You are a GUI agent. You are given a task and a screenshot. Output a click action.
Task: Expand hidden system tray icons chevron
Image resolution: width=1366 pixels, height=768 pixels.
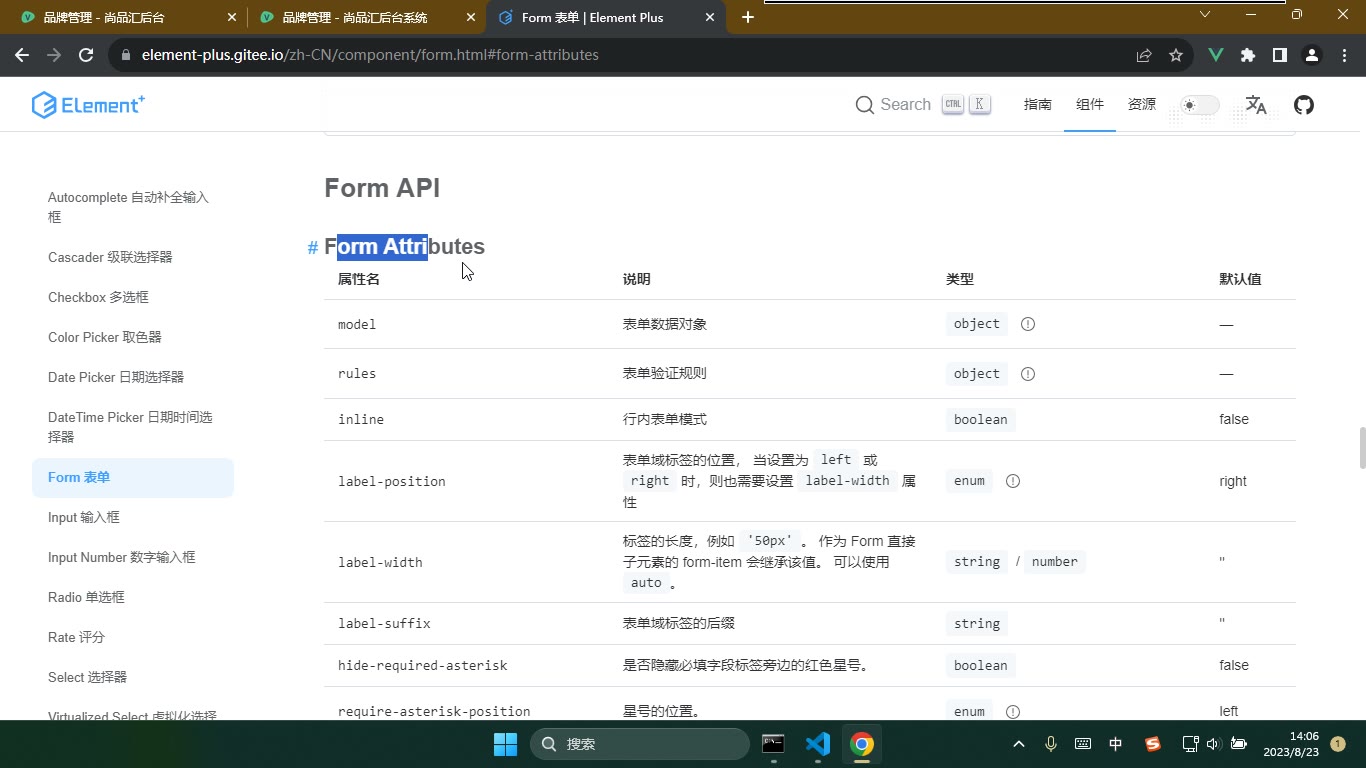coord(1019,744)
